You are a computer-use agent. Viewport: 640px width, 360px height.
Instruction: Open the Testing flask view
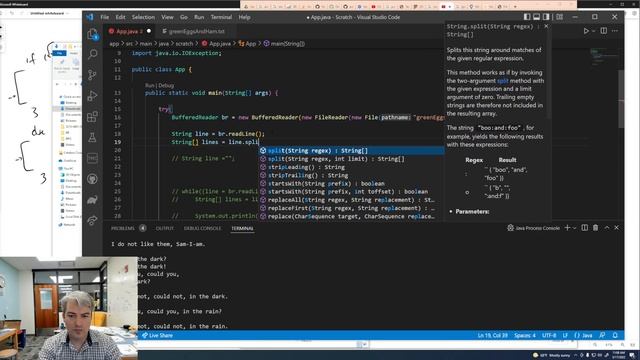pyautogui.click(x=93, y=138)
